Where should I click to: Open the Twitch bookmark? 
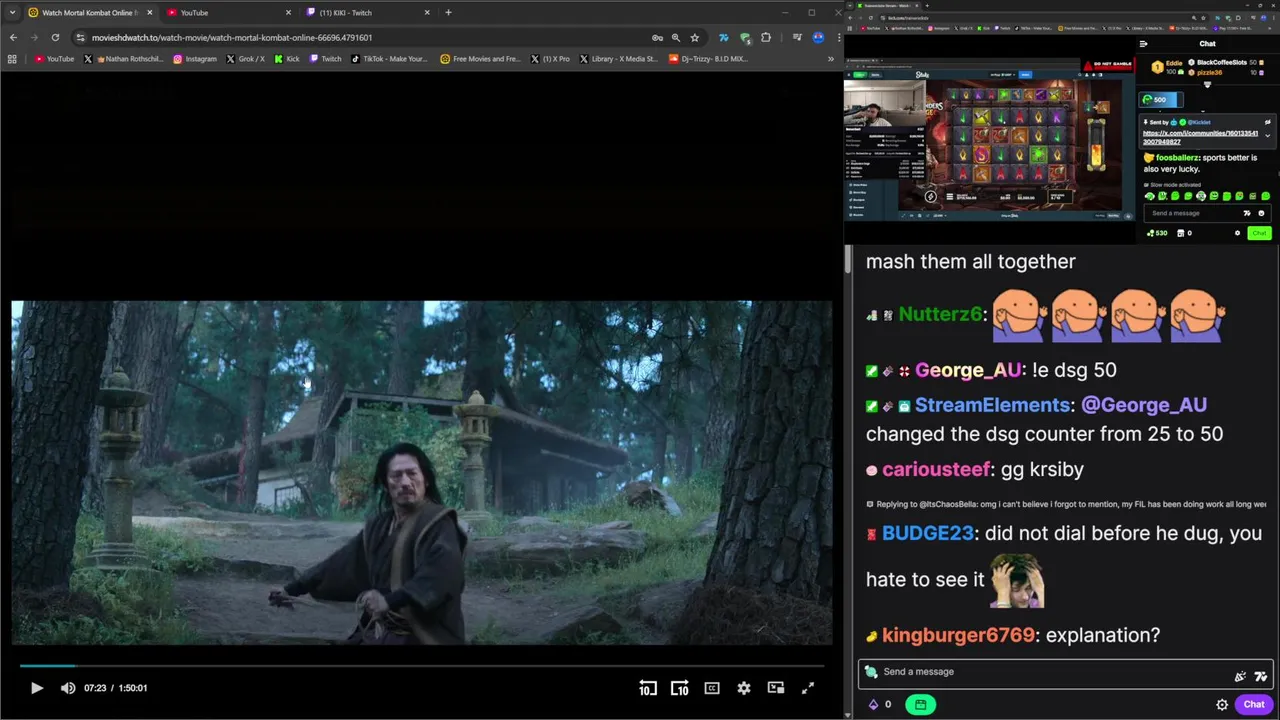[325, 59]
